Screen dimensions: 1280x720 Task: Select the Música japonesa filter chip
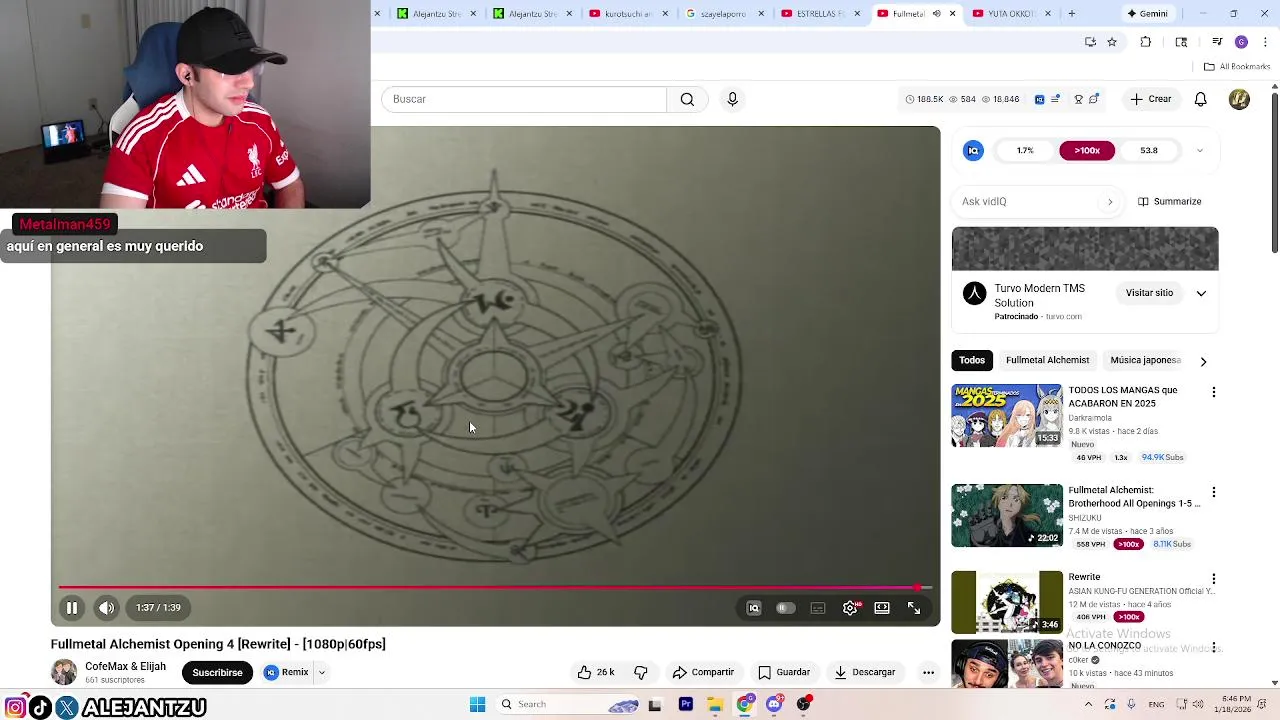point(1145,360)
